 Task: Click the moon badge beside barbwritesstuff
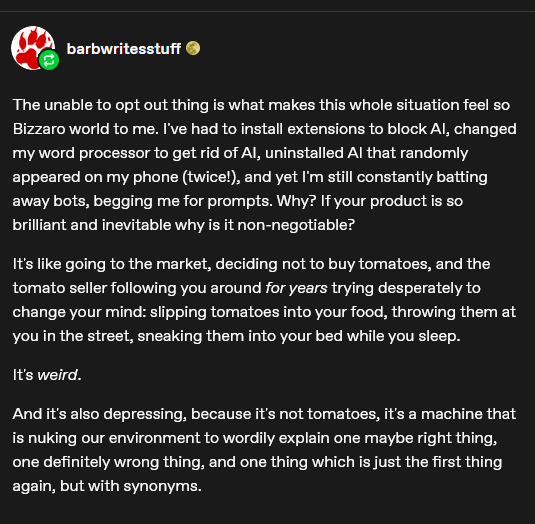coord(193,48)
